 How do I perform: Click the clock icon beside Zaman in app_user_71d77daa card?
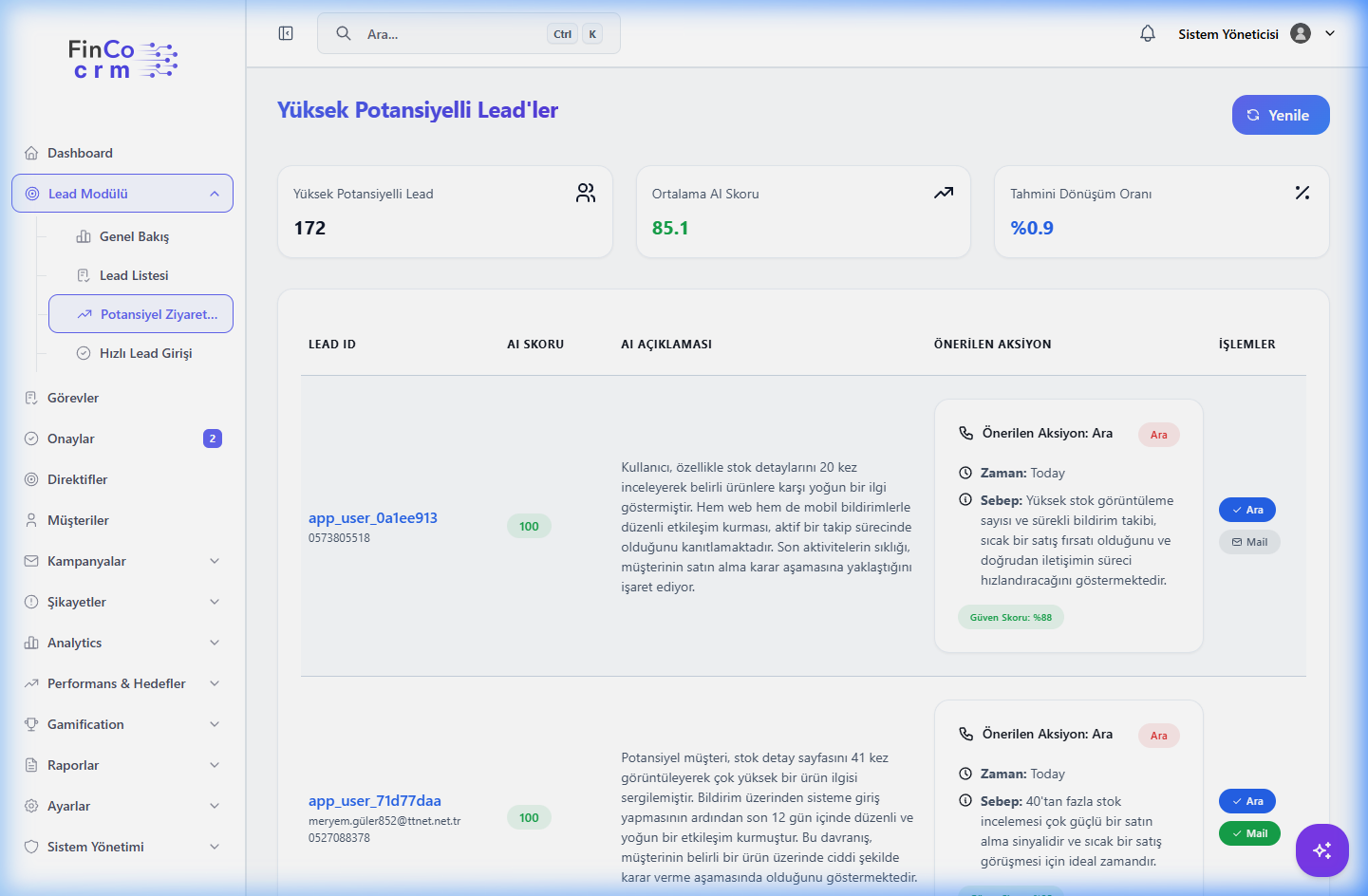point(965,774)
